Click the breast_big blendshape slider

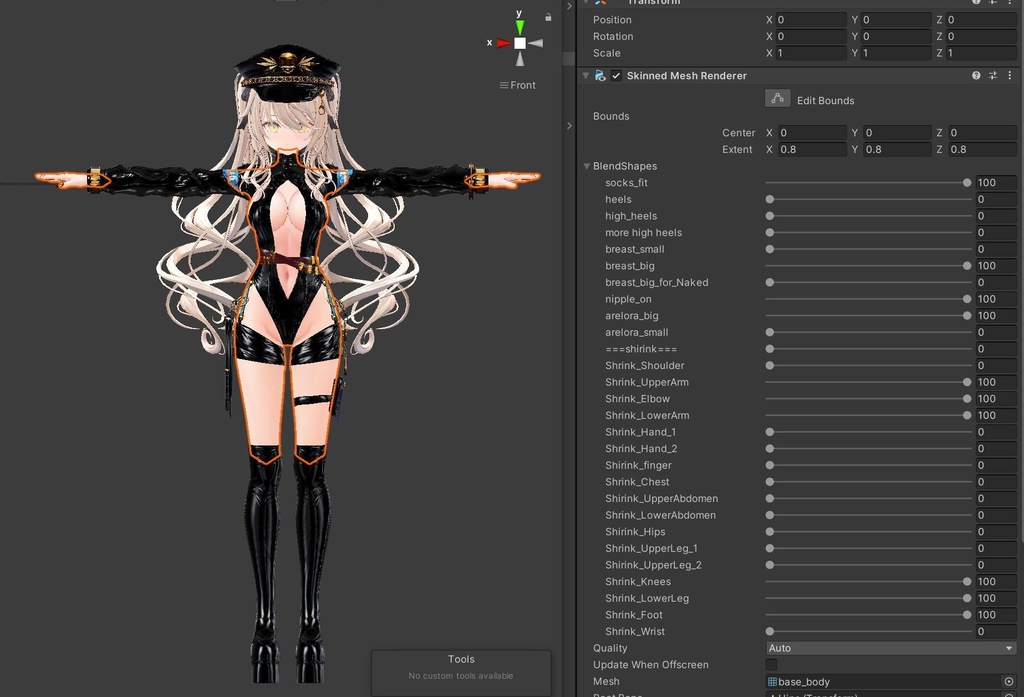[869, 266]
